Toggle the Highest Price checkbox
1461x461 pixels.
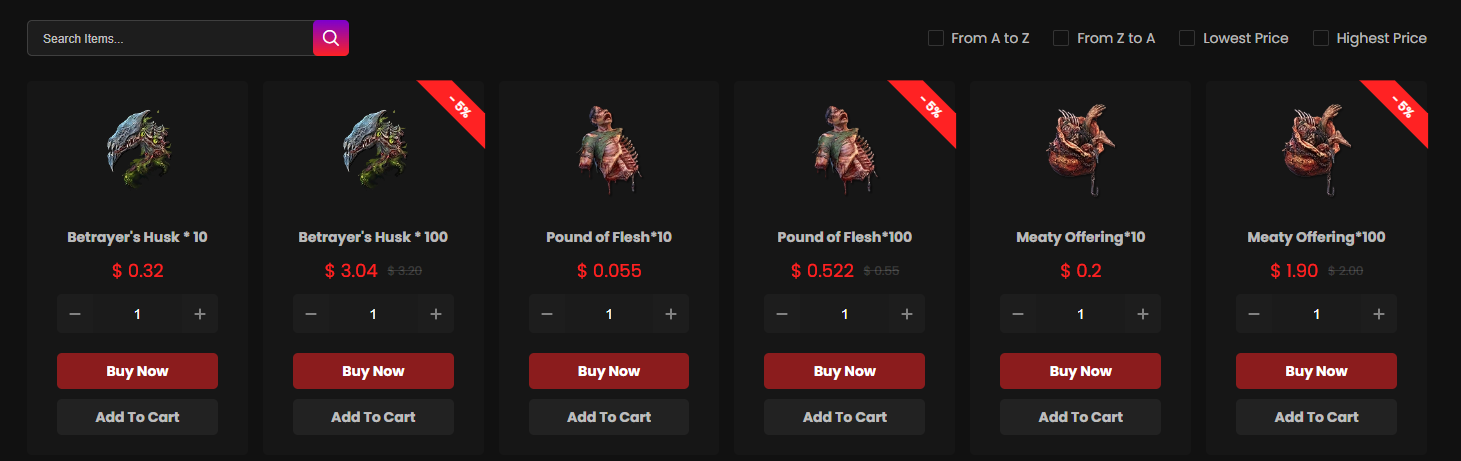[1321, 38]
